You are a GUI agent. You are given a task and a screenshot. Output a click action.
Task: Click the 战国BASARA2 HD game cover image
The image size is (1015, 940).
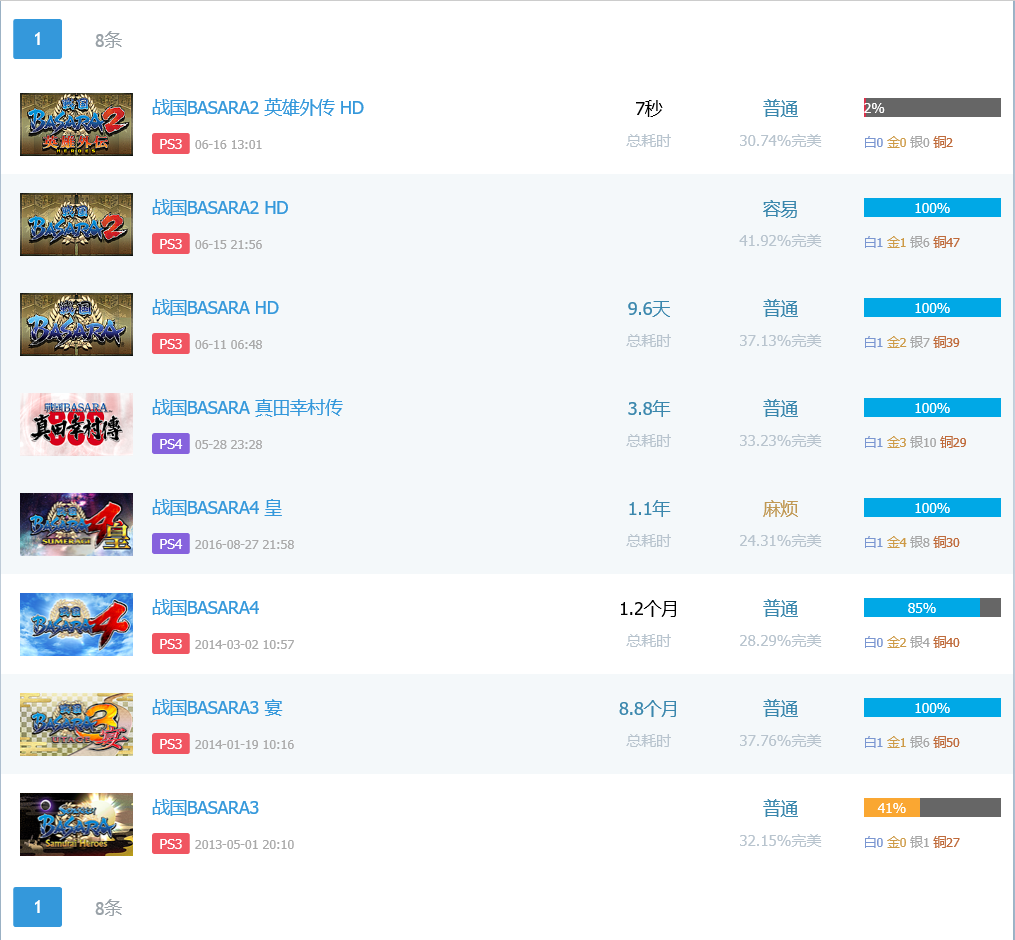coord(76,224)
